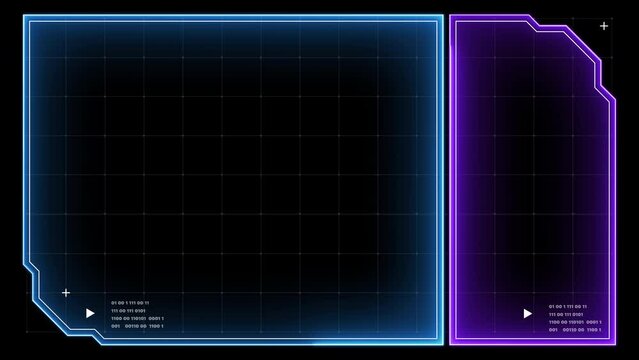Select '001 00110 00 1100 1' in purple panel
This screenshot has width=639, height=360.
click(x=575, y=330)
